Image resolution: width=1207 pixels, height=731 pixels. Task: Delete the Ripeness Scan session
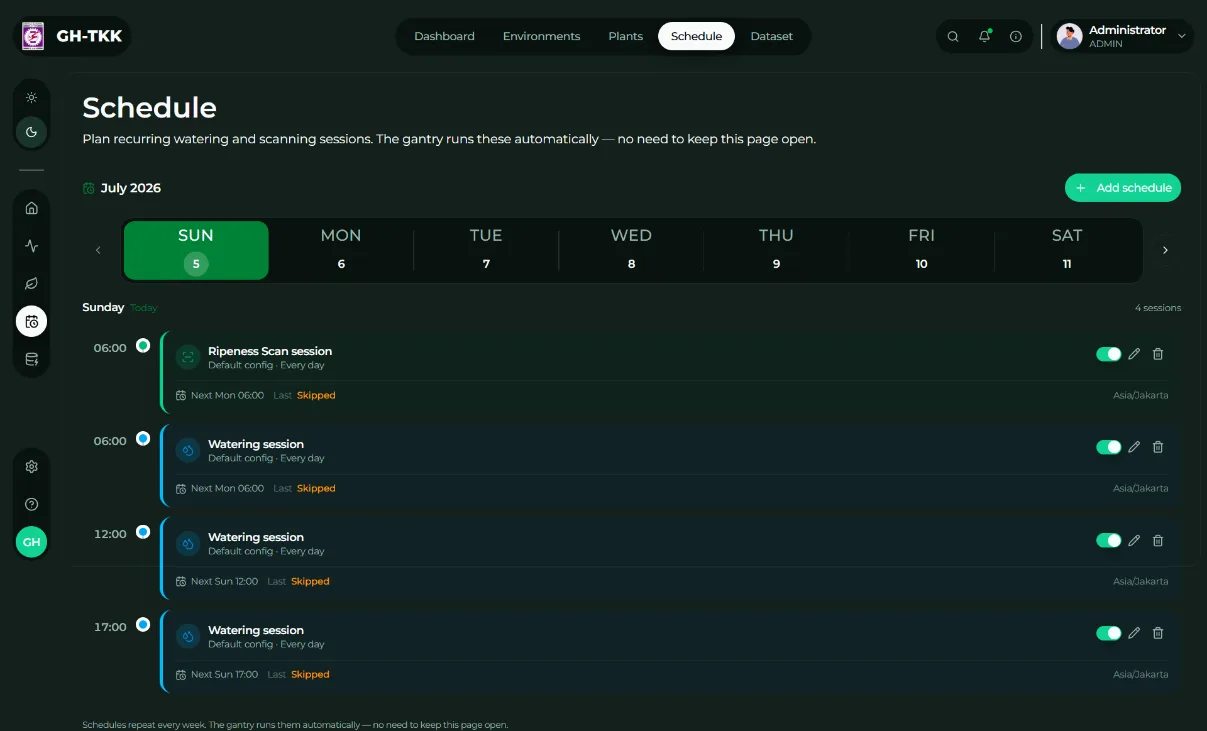[1158, 354]
